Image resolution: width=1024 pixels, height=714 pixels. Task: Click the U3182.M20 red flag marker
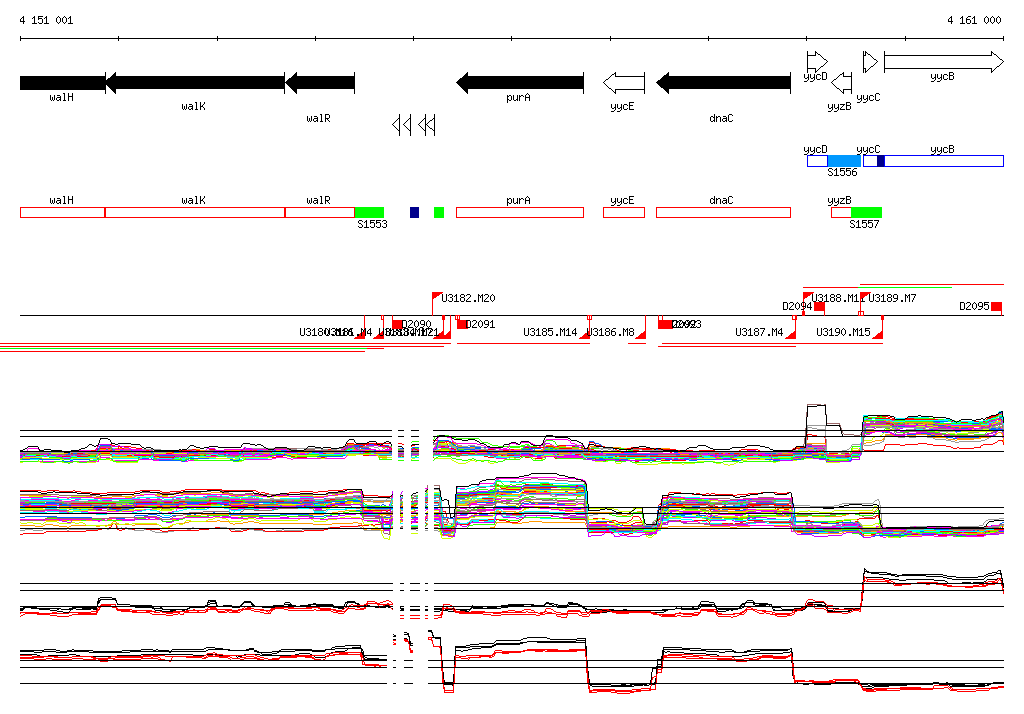437,297
